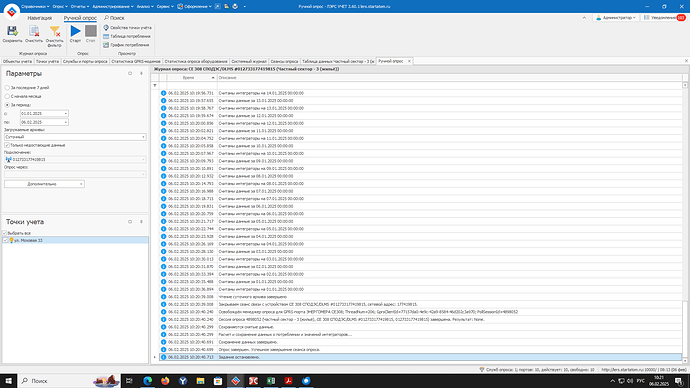
Task: Click the Уведомления notifications icon
Action: tap(664, 18)
